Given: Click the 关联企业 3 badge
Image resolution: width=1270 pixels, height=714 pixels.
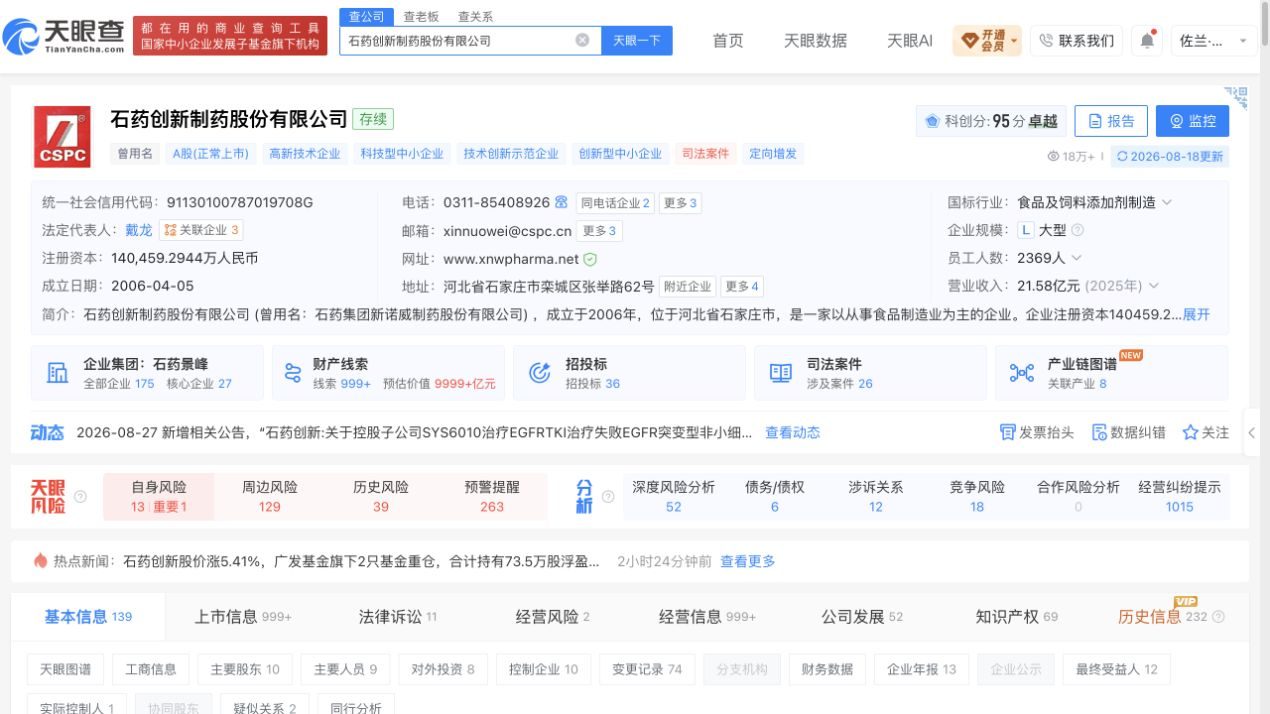Looking at the screenshot, I should 201,230.
